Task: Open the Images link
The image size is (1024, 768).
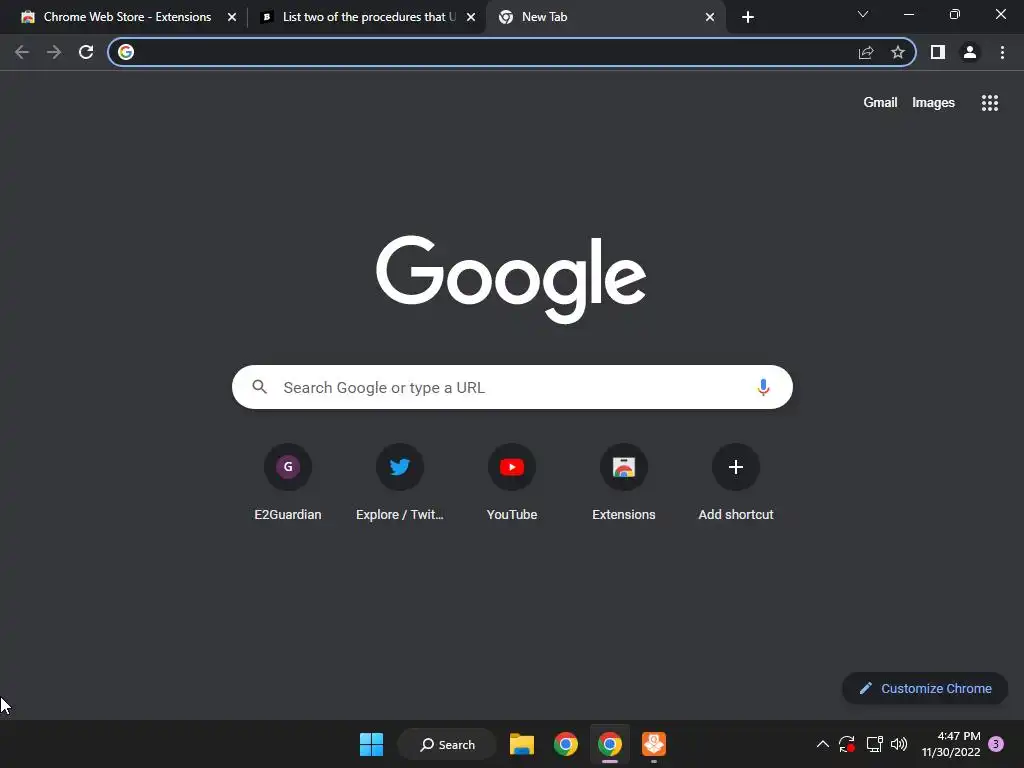Action: (x=933, y=103)
